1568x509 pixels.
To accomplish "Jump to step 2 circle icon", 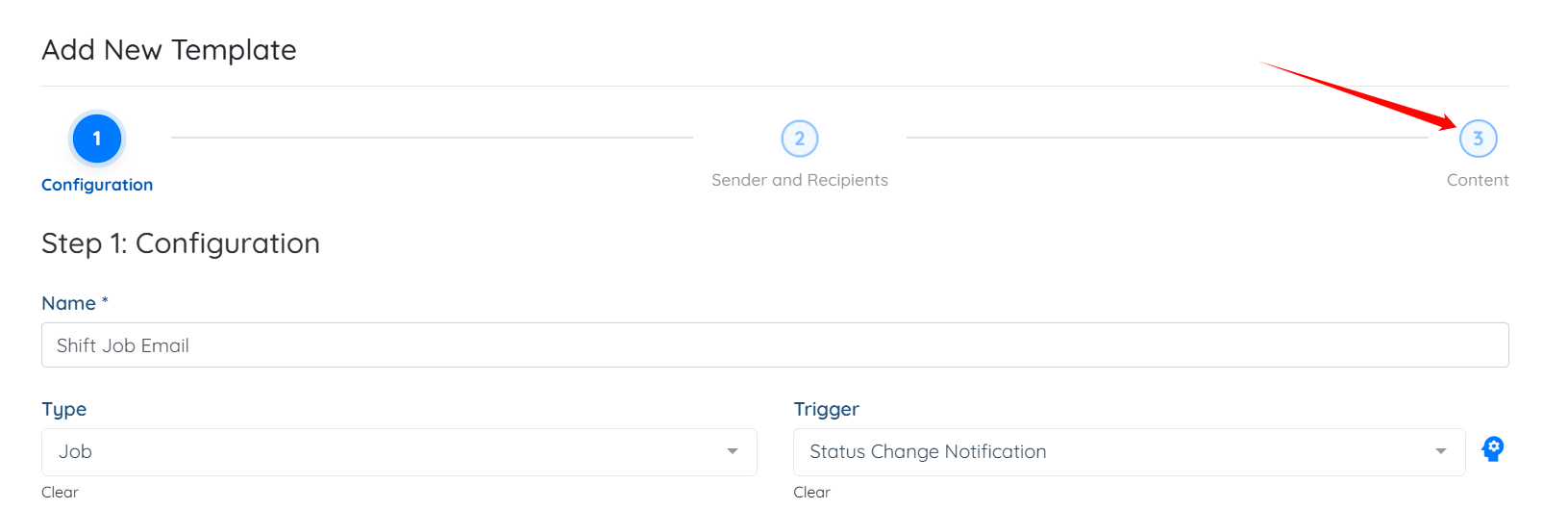I will tap(800, 139).
